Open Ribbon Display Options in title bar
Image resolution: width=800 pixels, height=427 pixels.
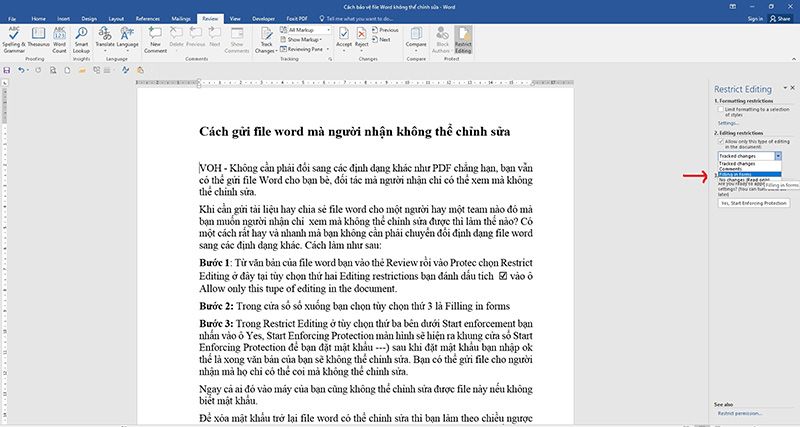point(733,7)
